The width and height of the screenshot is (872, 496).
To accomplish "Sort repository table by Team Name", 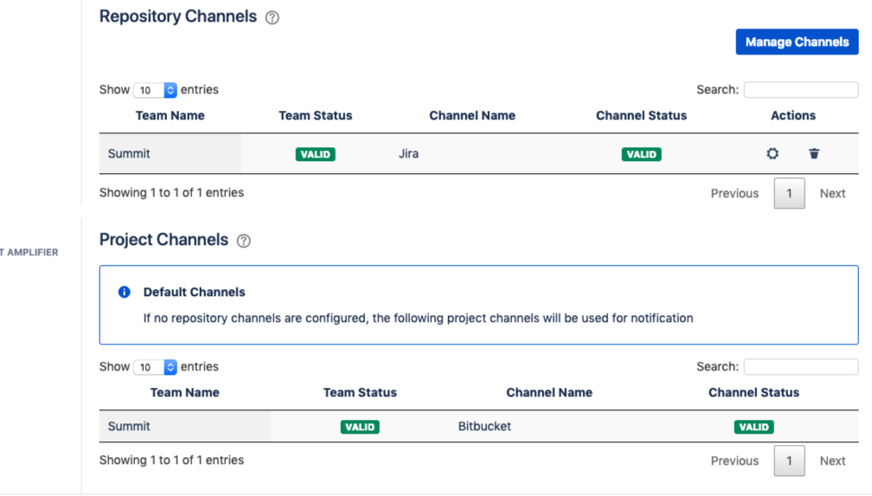I will pyautogui.click(x=170, y=116).
